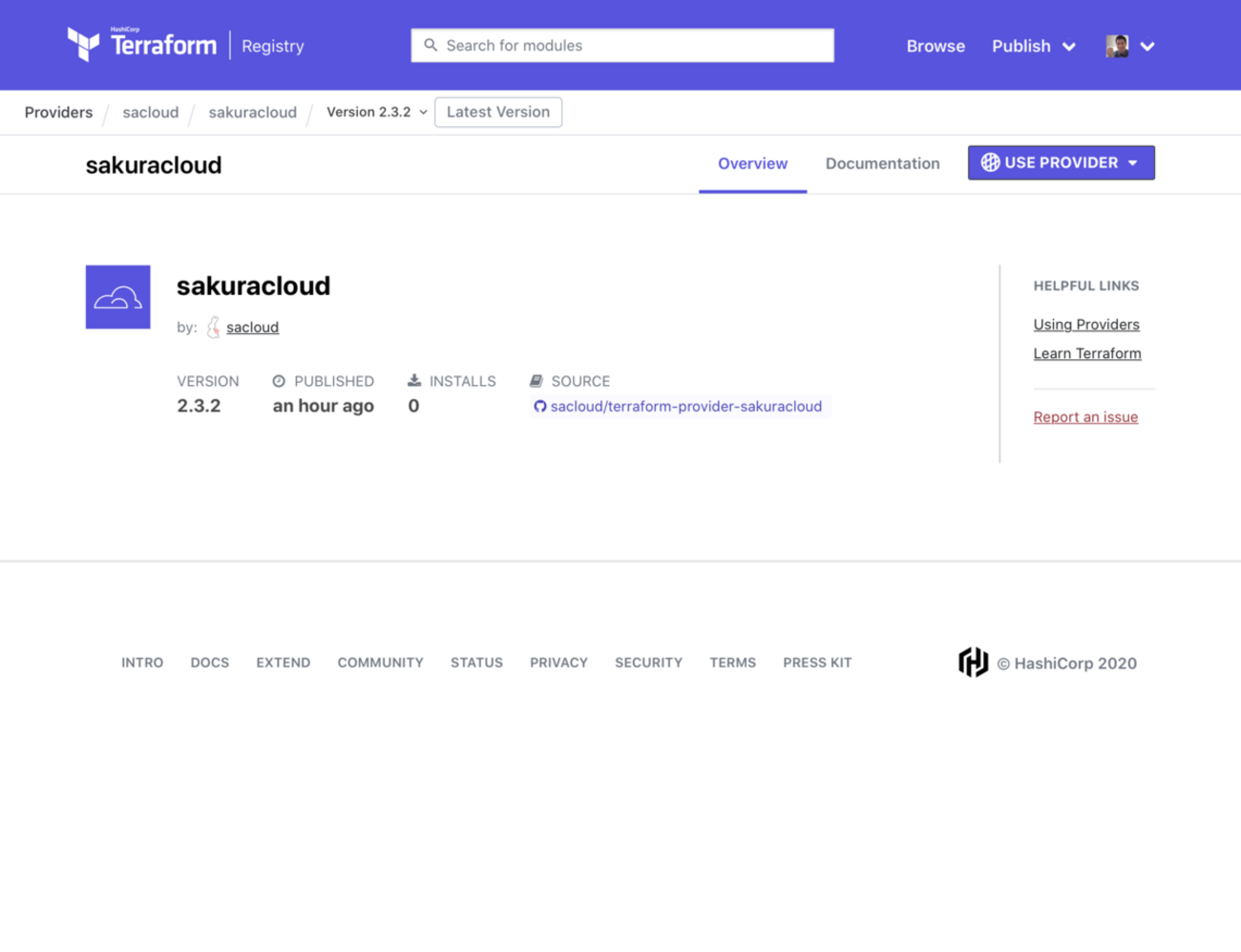Open SECURITY footer link
Viewport: 1241px width, 952px height.
pyautogui.click(x=649, y=663)
